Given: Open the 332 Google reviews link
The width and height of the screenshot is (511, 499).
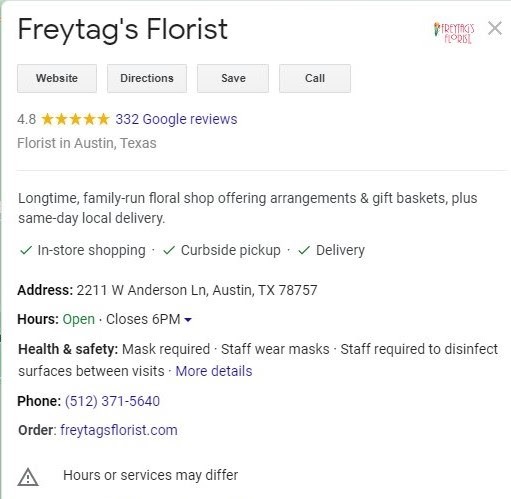Looking at the screenshot, I should pyautogui.click(x=176, y=119).
